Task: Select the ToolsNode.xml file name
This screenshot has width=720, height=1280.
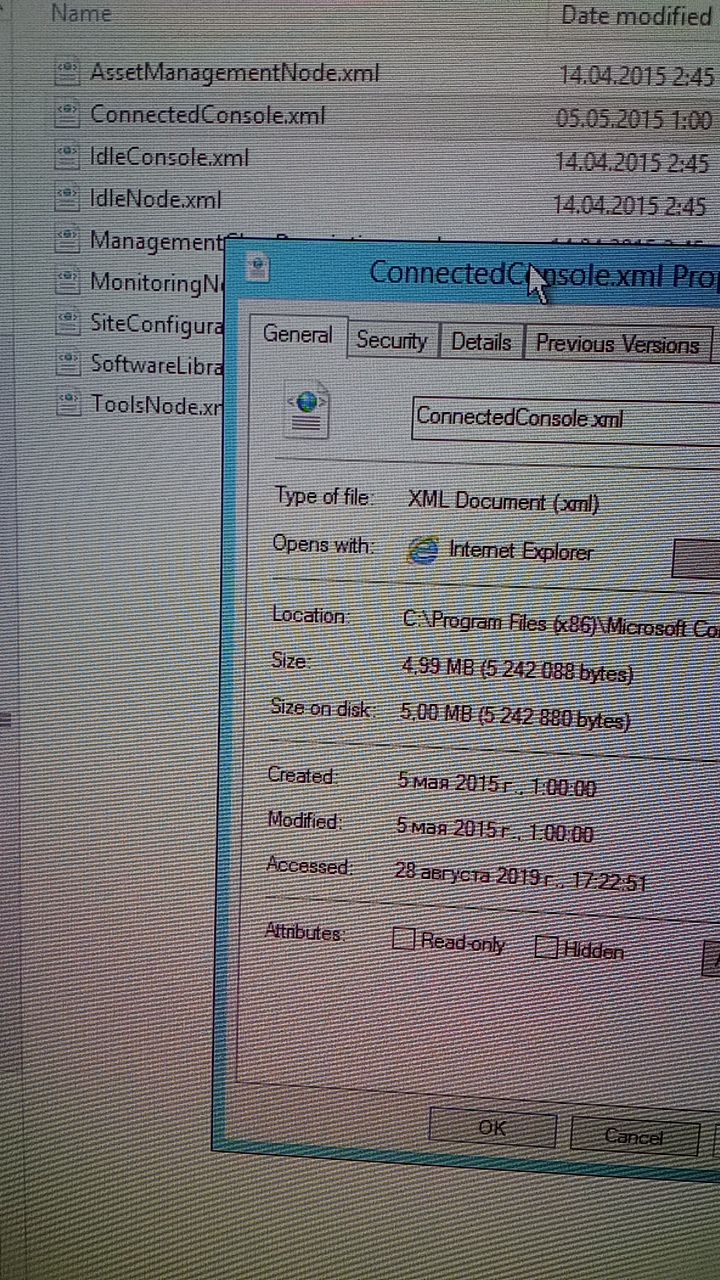Action: pos(154,405)
